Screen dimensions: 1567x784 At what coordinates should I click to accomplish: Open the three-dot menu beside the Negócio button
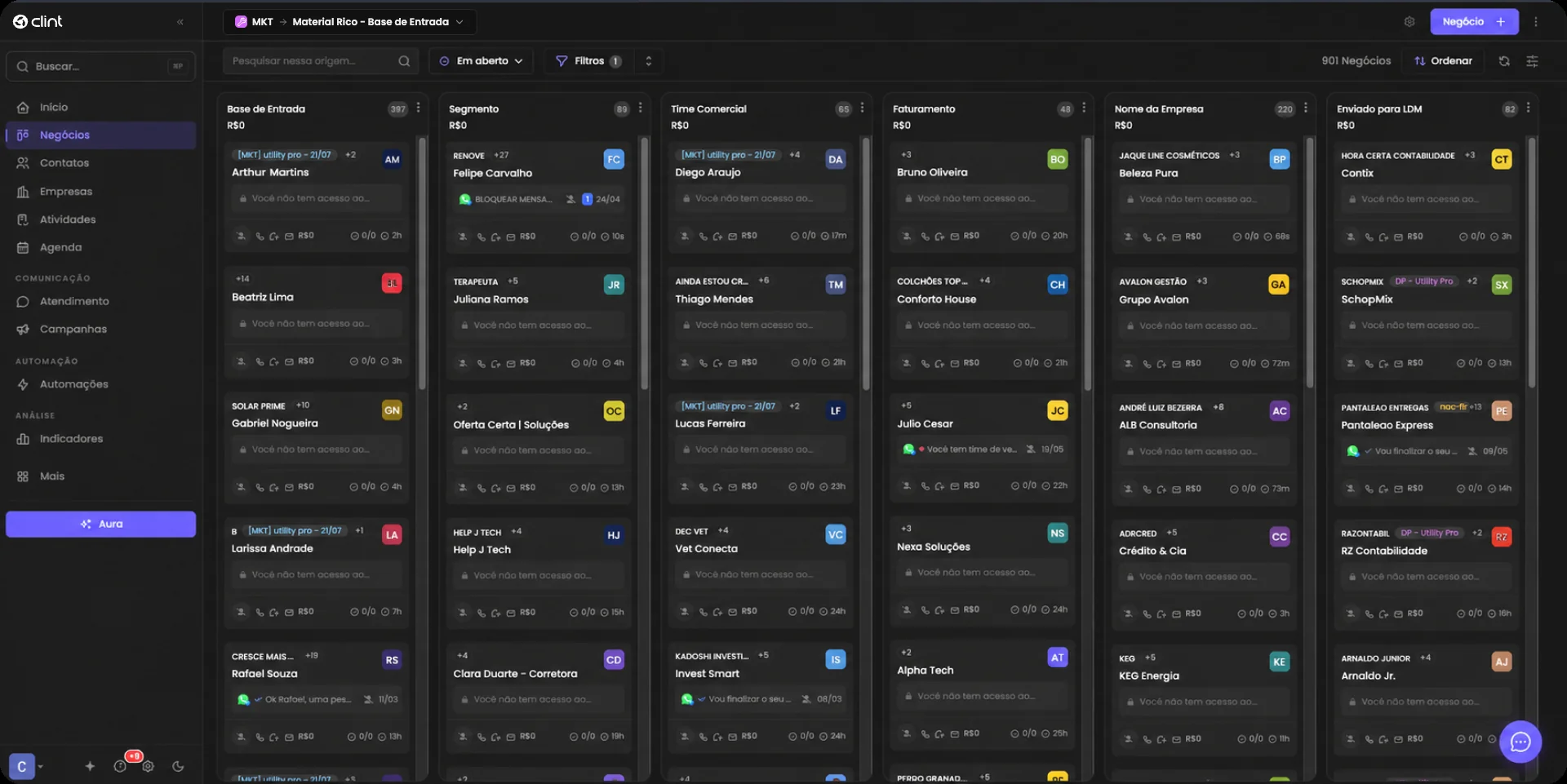[1535, 22]
